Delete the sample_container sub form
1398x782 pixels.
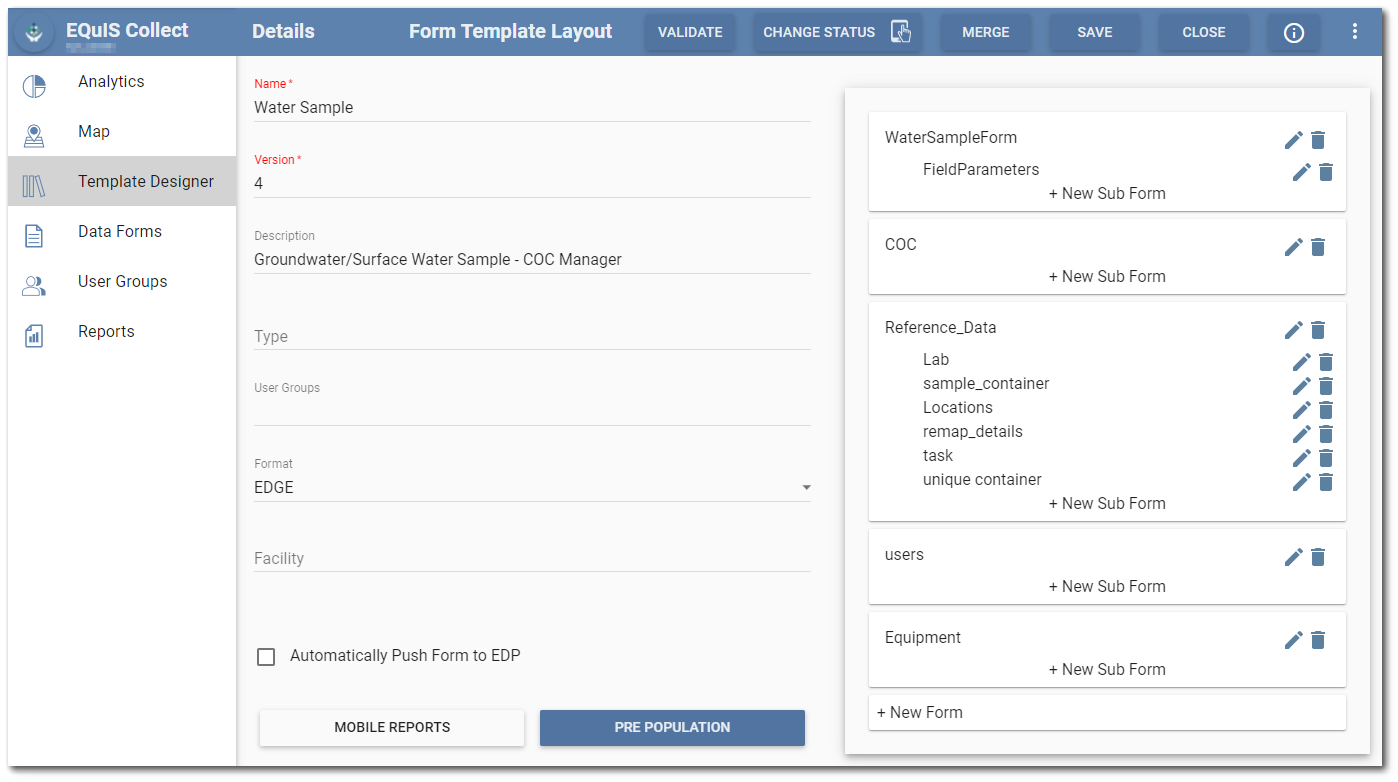pyautogui.click(x=1326, y=386)
